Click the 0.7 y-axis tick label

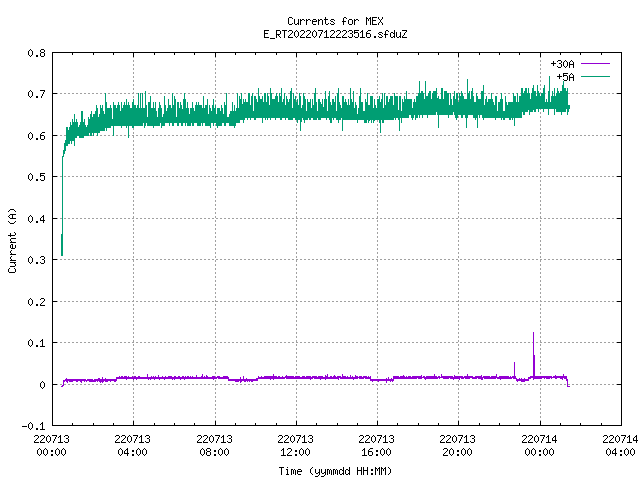[x=36, y=94]
